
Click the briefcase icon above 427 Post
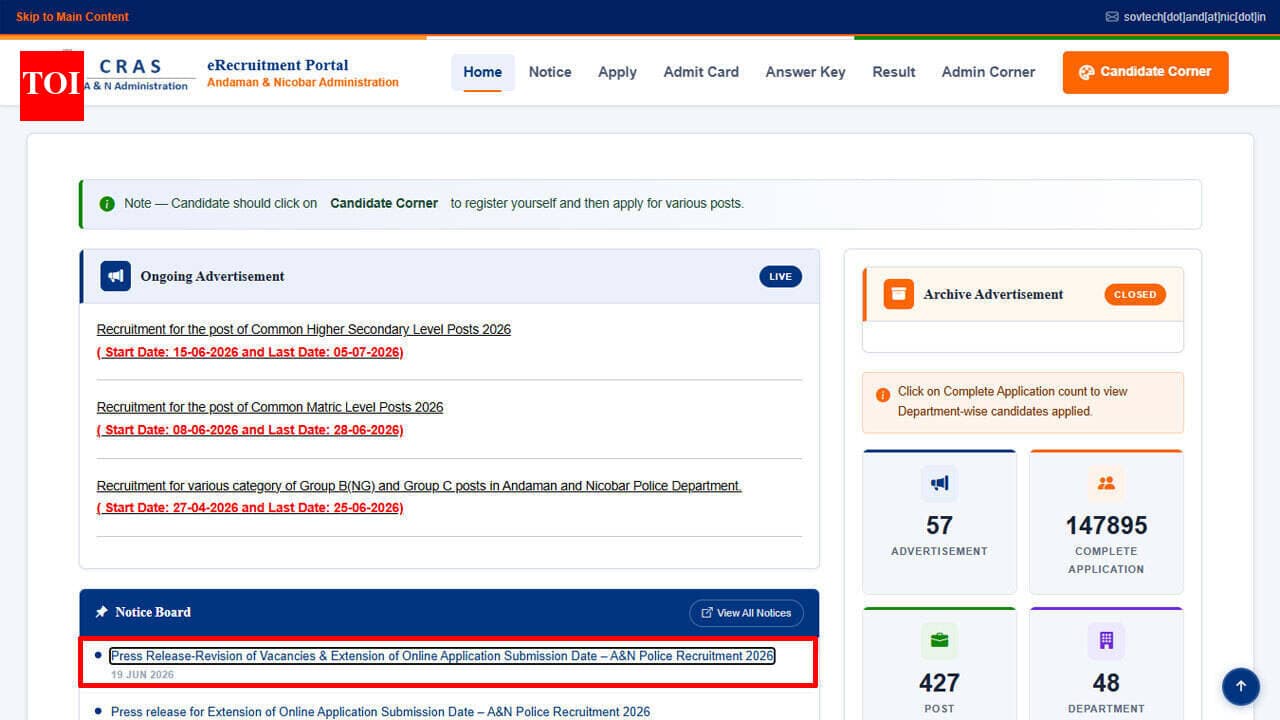939,641
